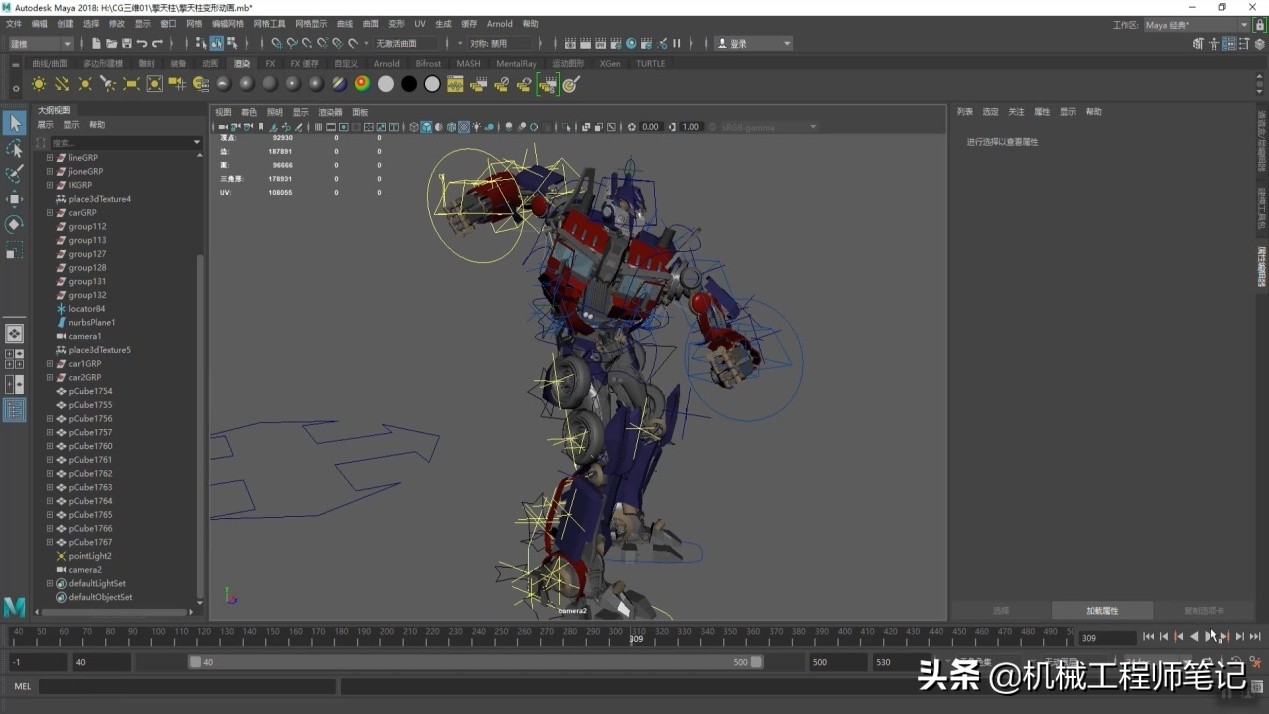Select the Select Tool in the left toolbar
Screen dimensions: 1269x714
(14, 123)
